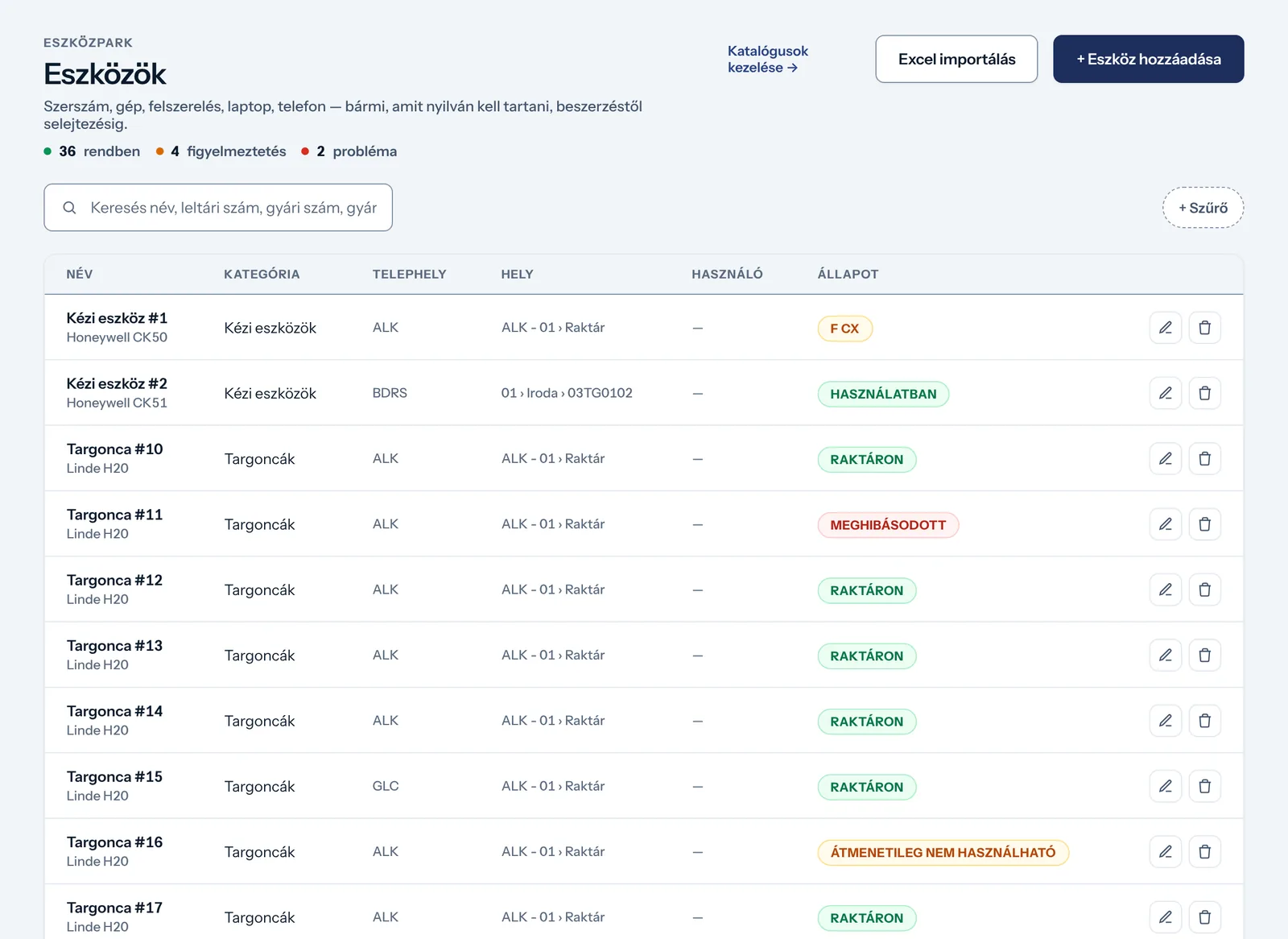Open edit for Targonca #12
Viewport: 1288px width, 939px height.
(x=1165, y=589)
